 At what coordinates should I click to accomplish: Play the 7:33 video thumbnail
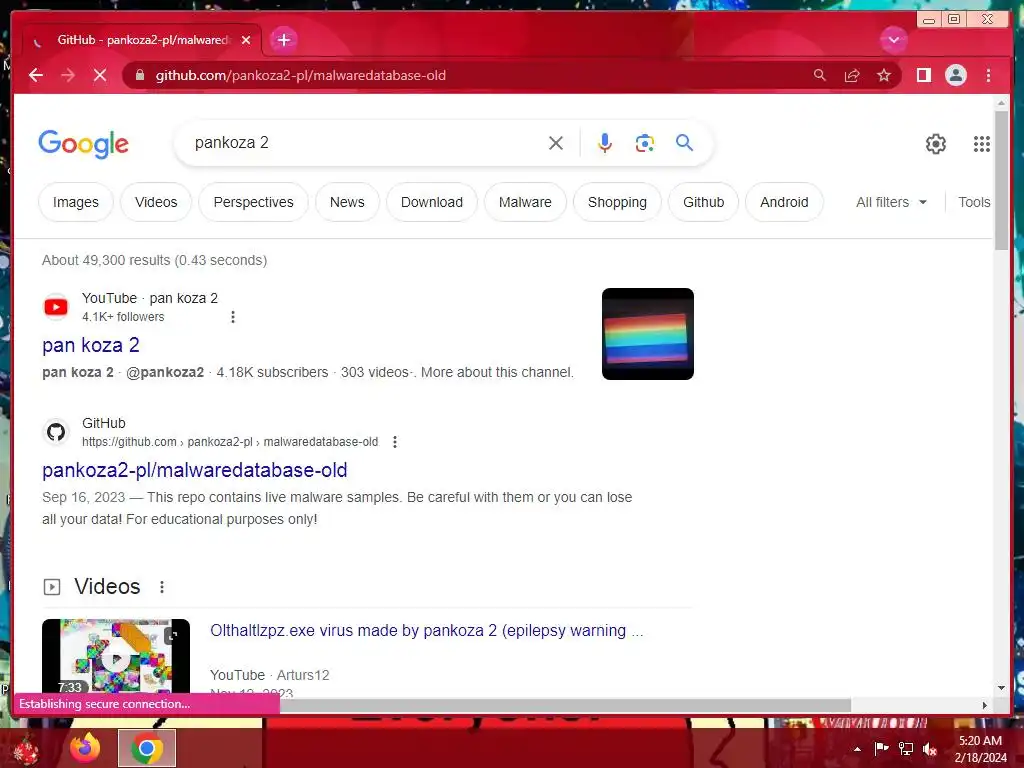[116, 656]
